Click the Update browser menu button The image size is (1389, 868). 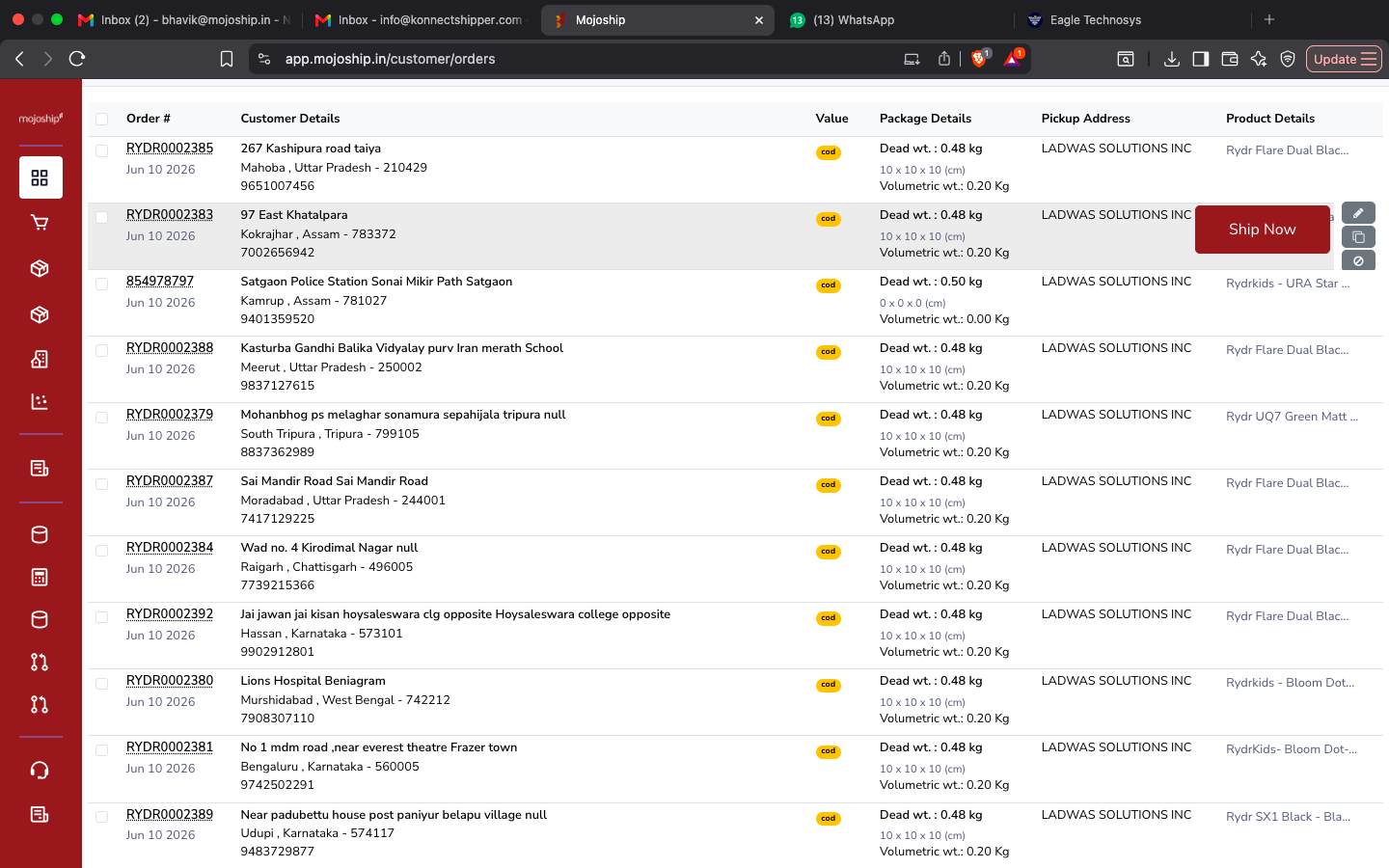pos(1344,59)
